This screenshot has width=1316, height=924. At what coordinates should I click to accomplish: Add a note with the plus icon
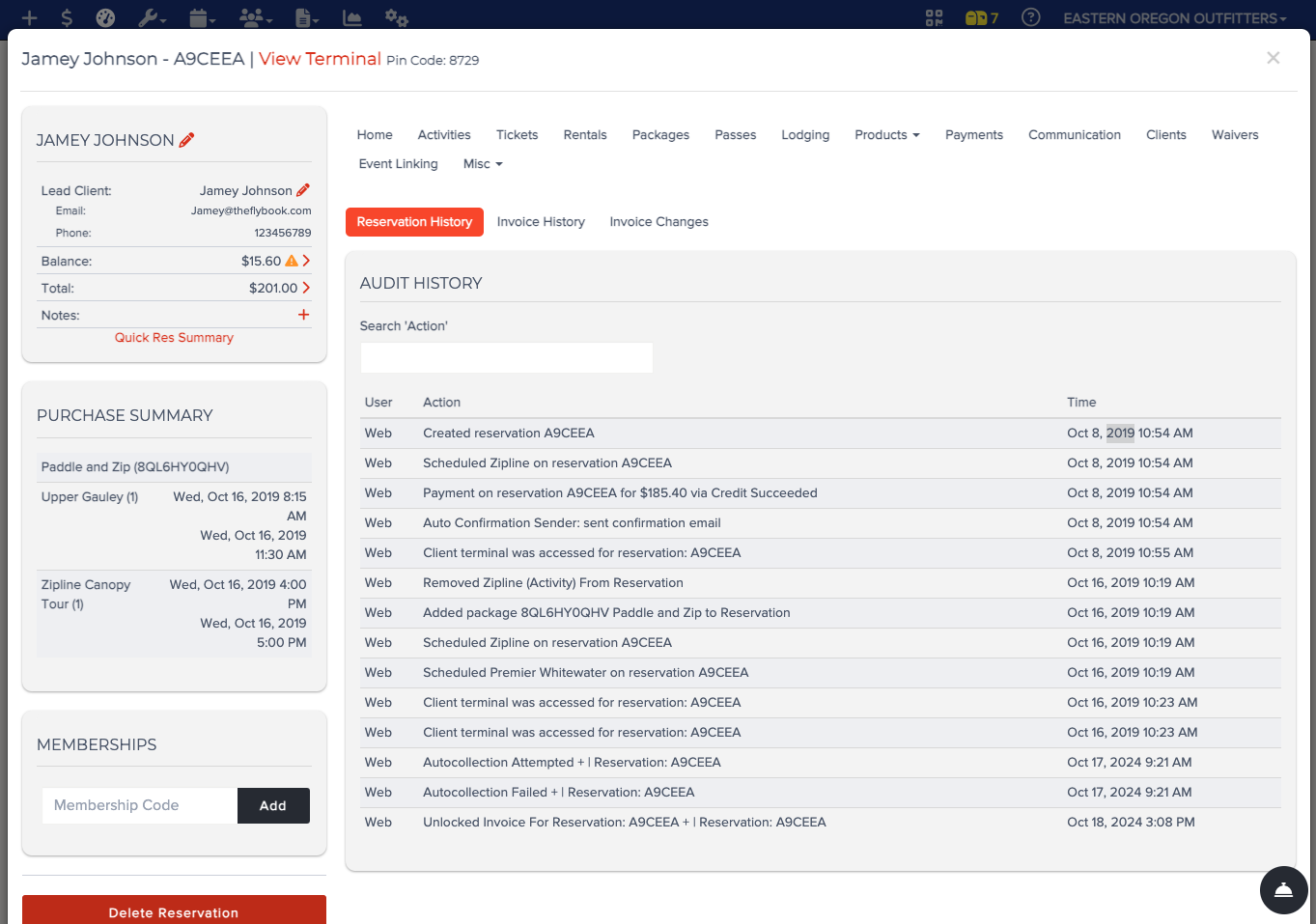pyautogui.click(x=303, y=315)
